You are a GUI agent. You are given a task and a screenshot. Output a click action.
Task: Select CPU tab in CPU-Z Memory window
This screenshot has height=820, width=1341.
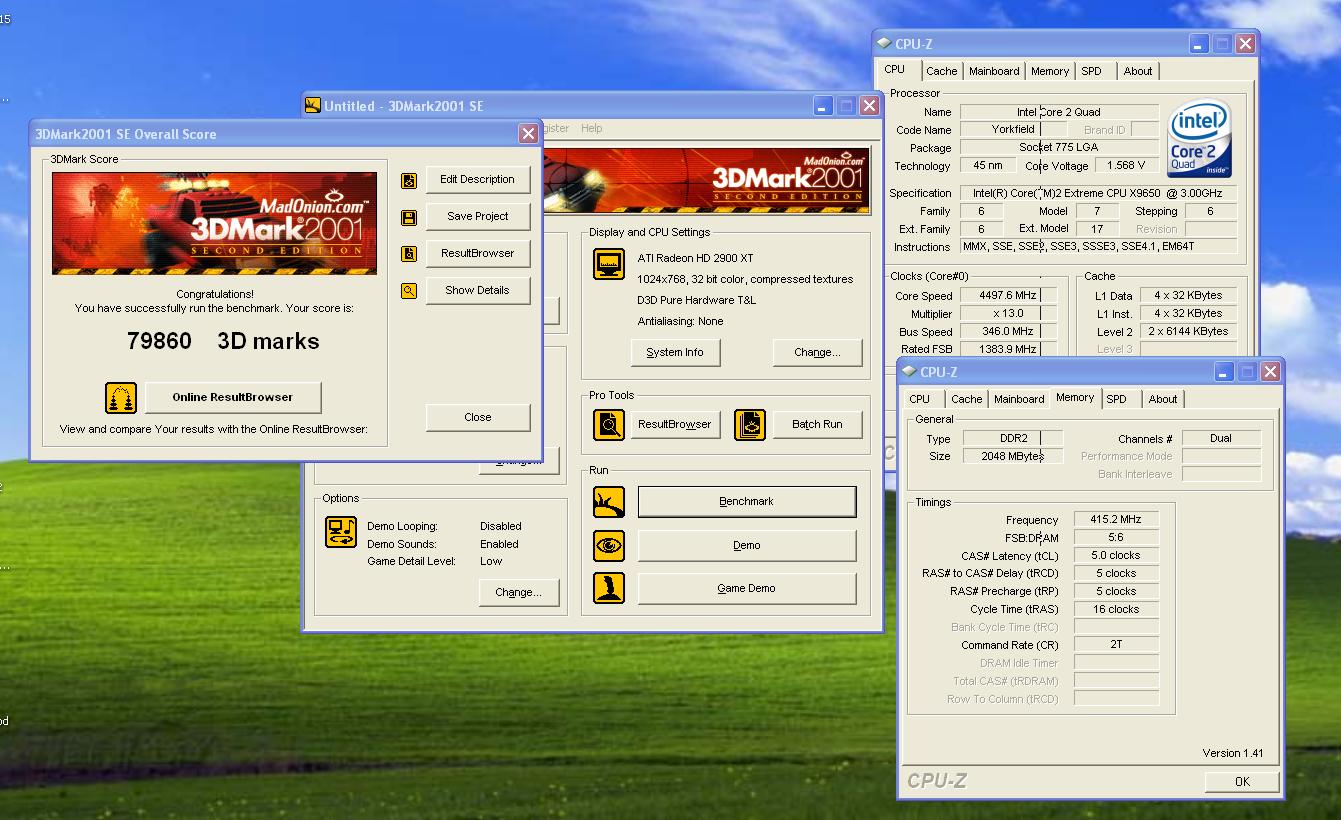pos(920,399)
